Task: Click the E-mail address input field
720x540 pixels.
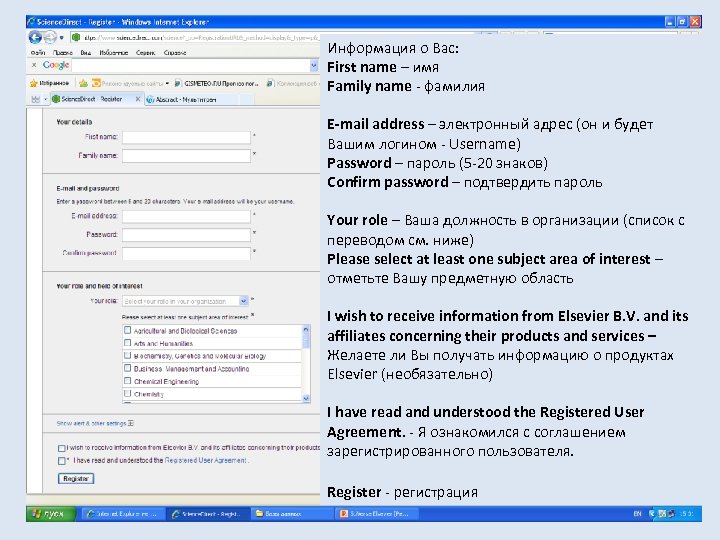Action: (x=186, y=216)
